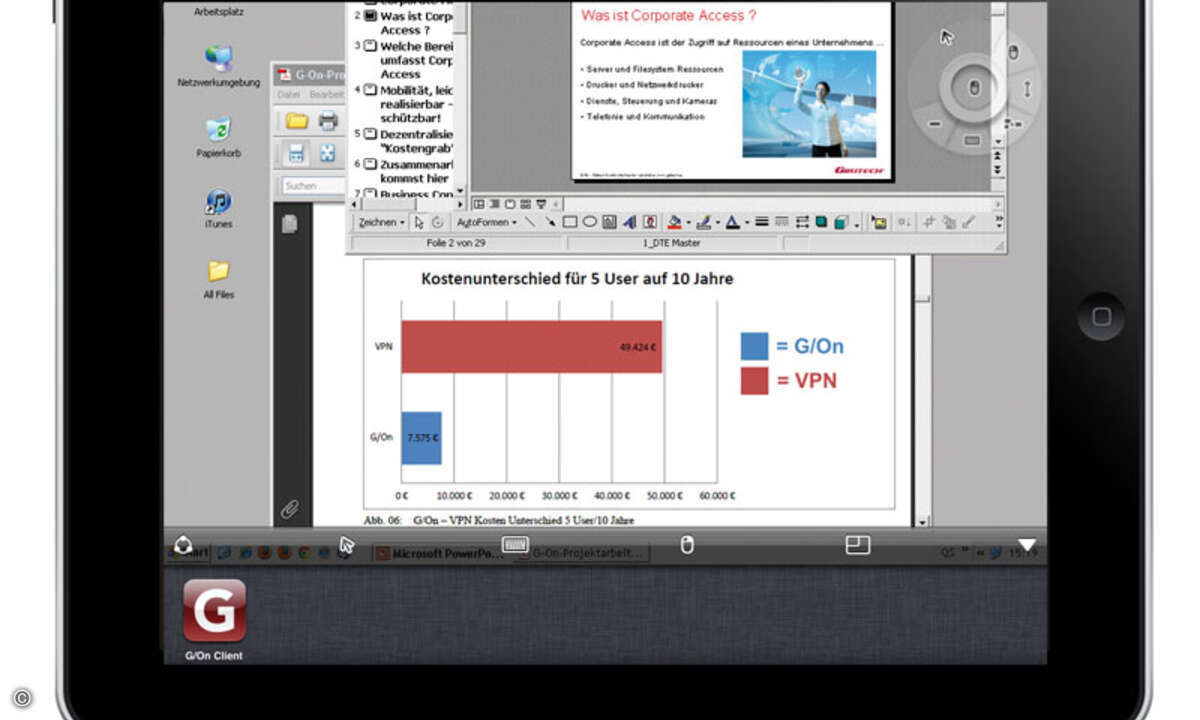
Task: Click the blue G/On bar labeled 7.575 €
Action: pos(421,438)
